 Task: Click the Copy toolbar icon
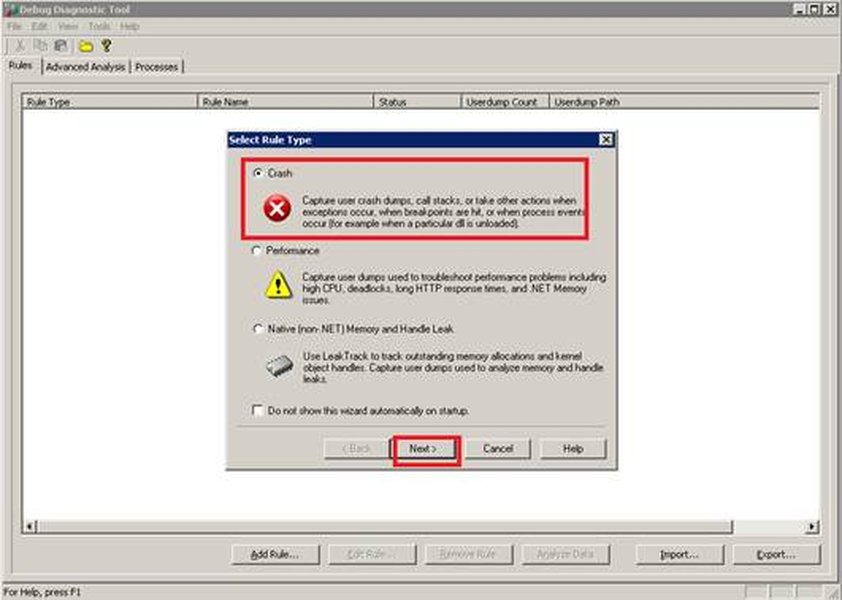(x=40, y=46)
